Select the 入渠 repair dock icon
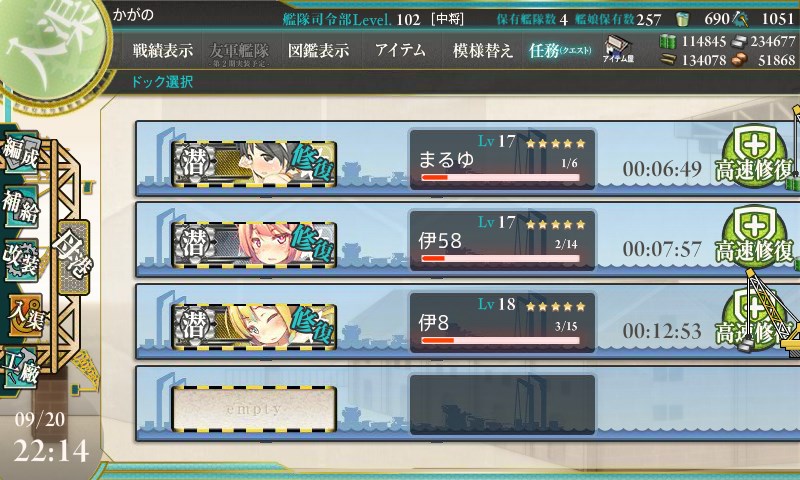Image resolution: width=800 pixels, height=480 pixels. 24,316
